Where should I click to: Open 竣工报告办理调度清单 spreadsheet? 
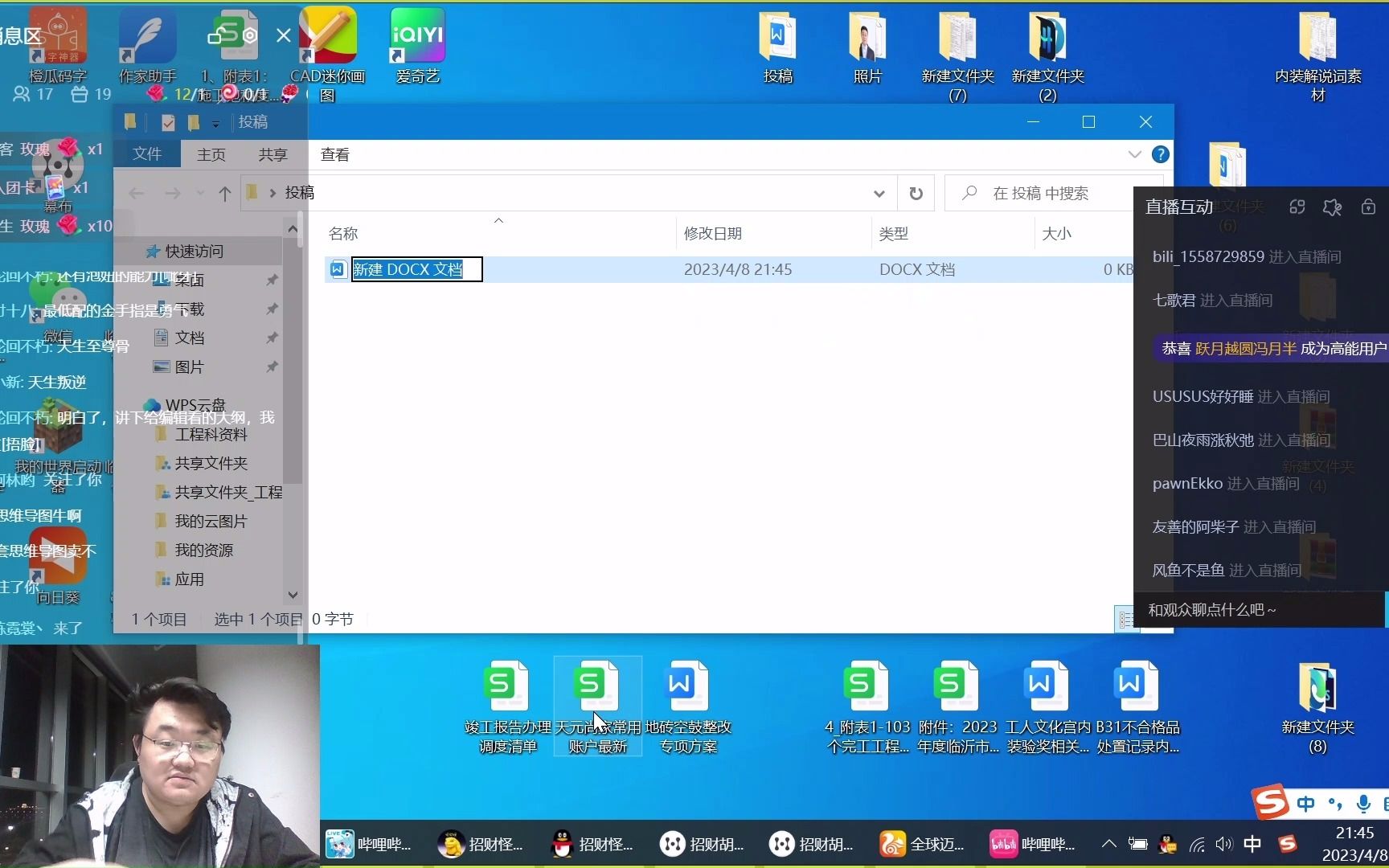pyautogui.click(x=507, y=707)
